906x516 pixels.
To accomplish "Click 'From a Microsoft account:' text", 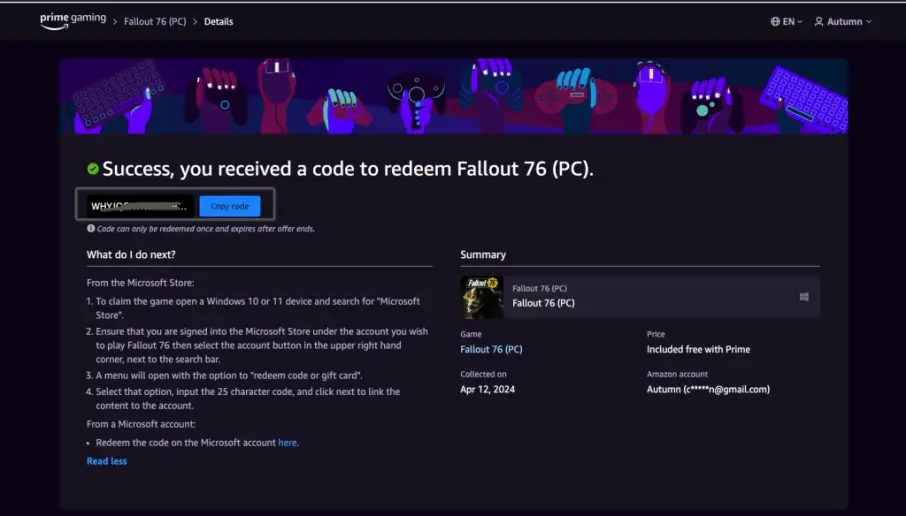I will (x=141, y=424).
